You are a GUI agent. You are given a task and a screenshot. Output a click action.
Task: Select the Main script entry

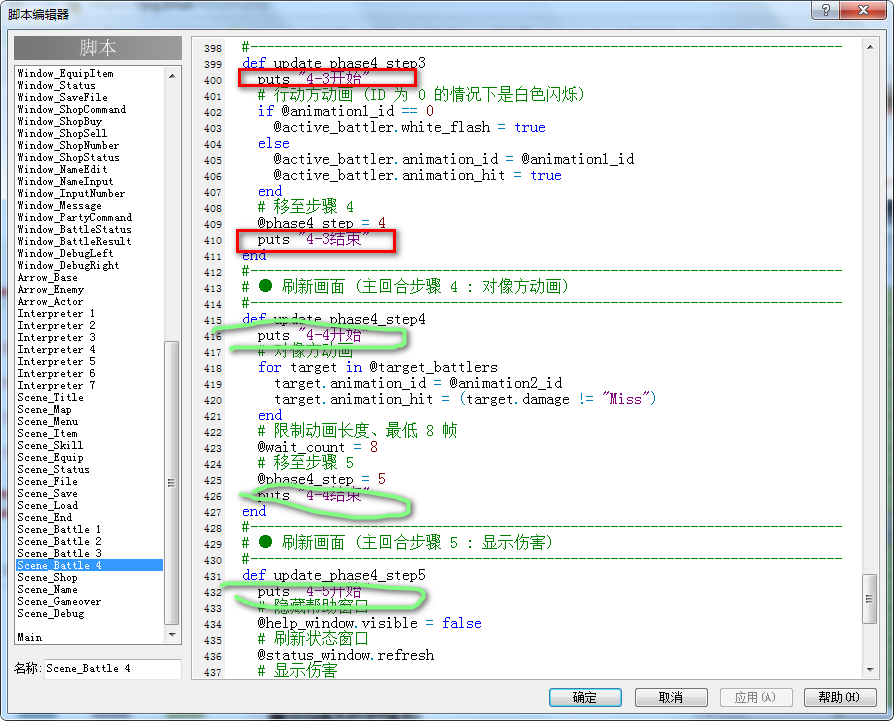(30, 637)
